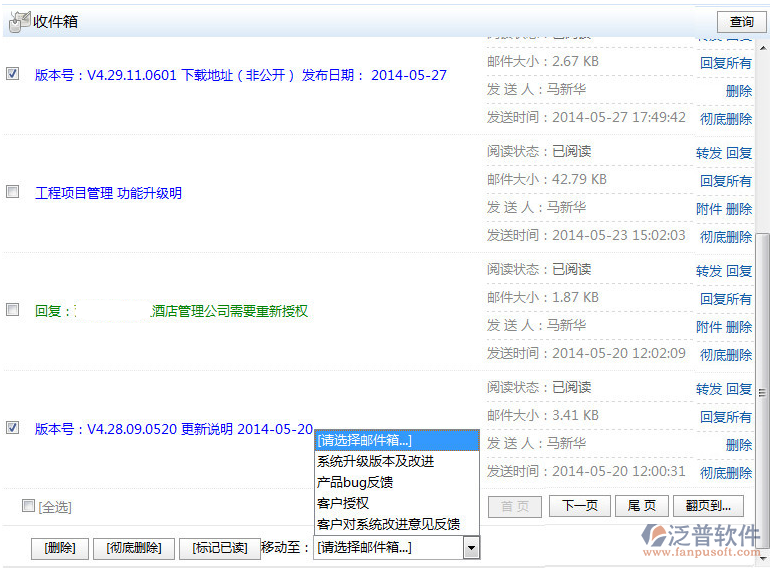Open the 翻页到 page jump control

[x=708, y=506]
